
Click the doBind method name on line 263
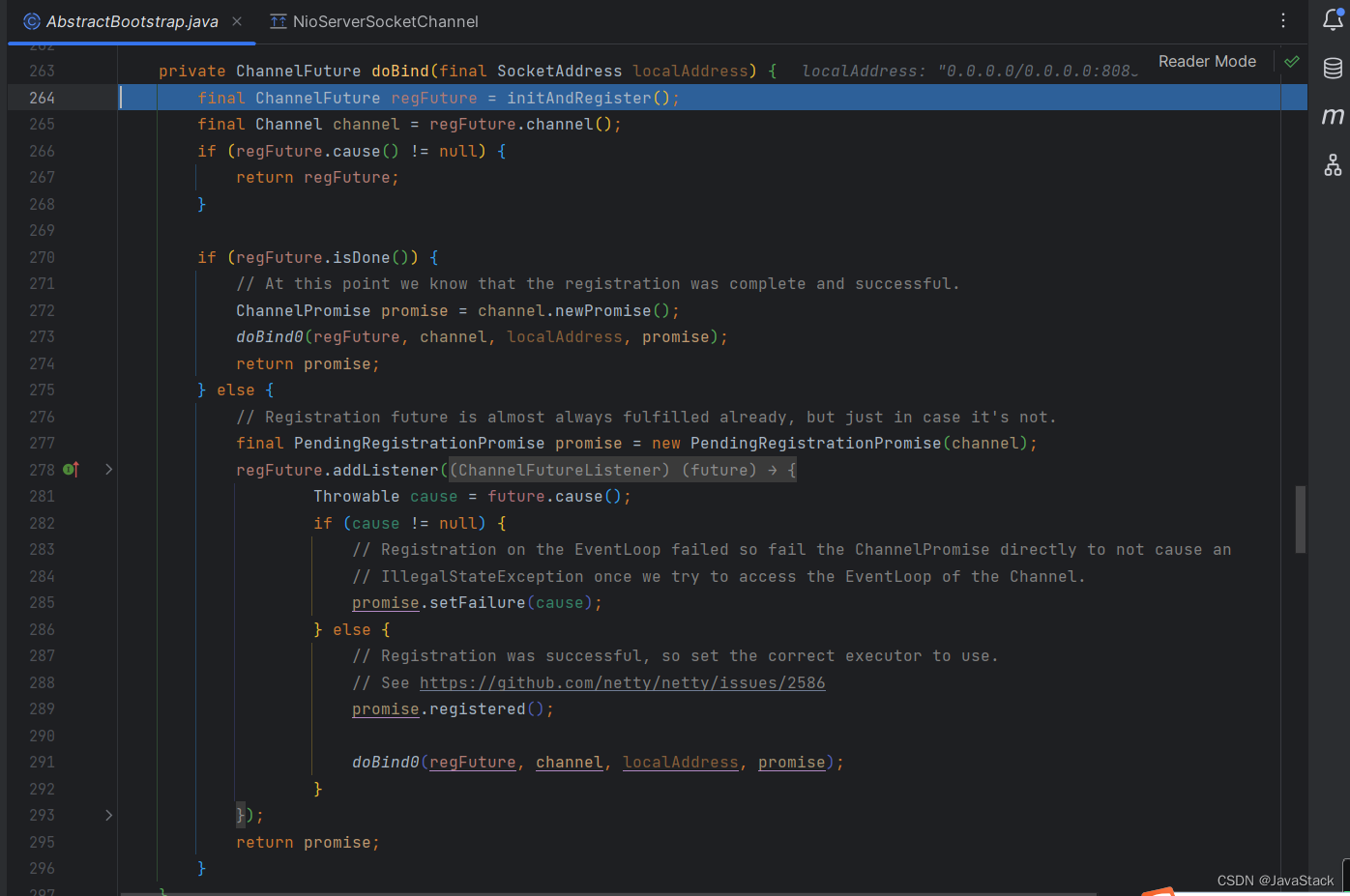pos(400,72)
